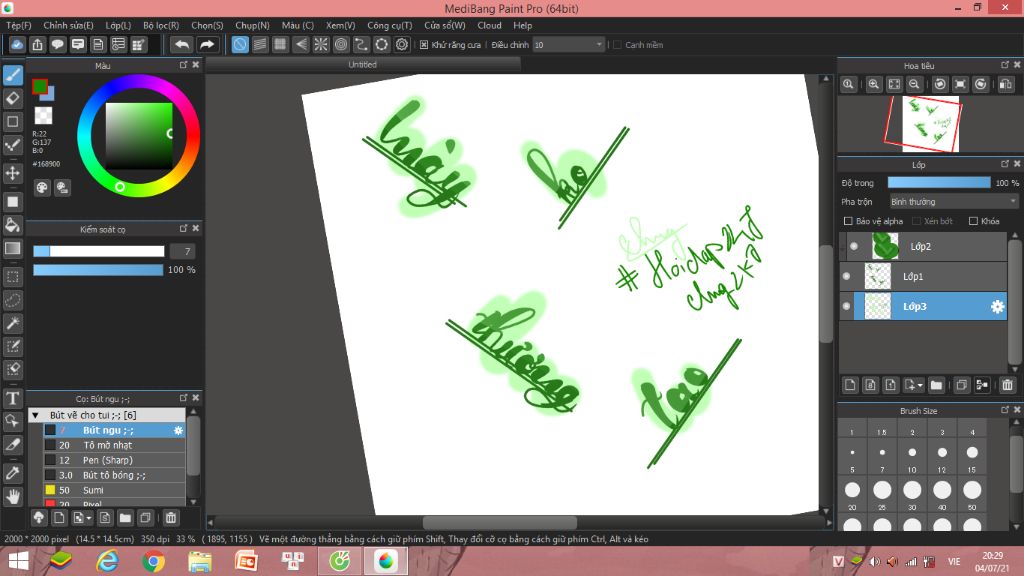Select the Eraser tool in left toolbar
Viewport: 1024px width, 576px height.
13,98
